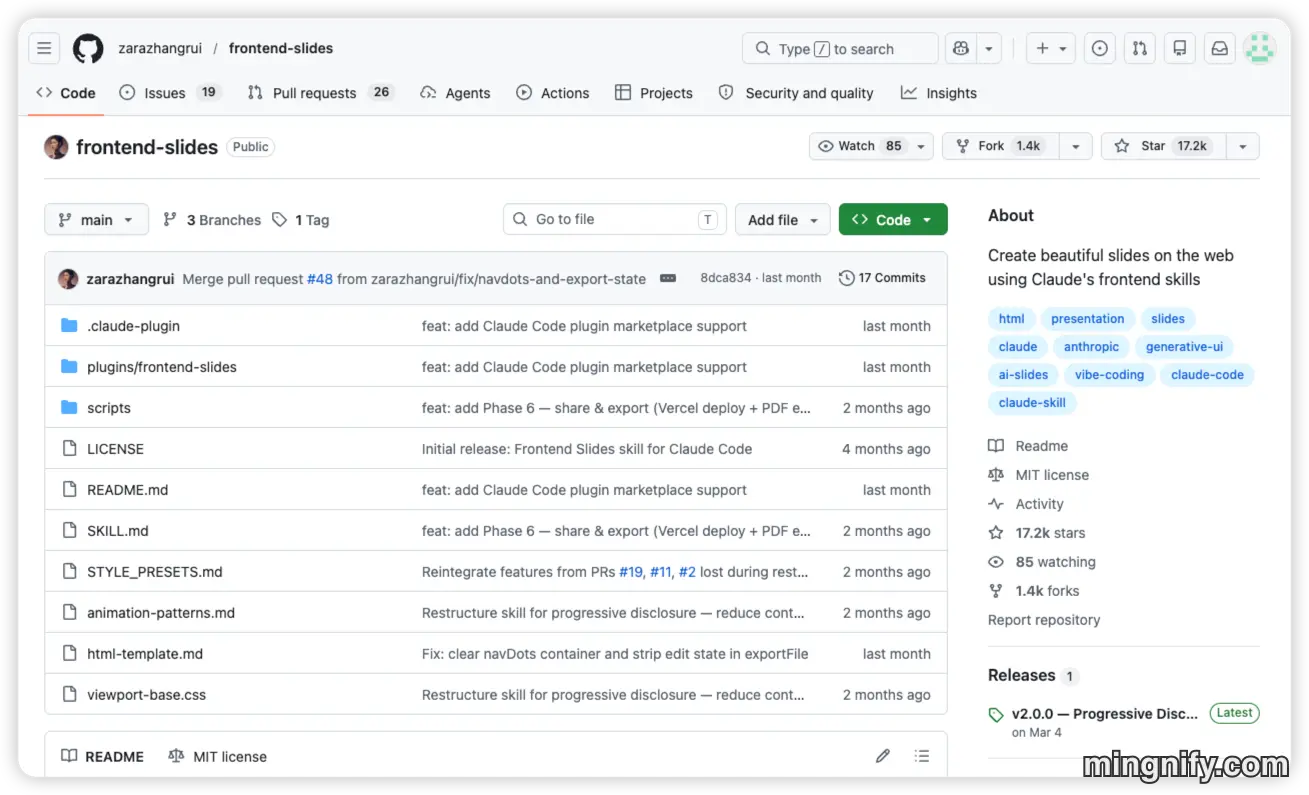Viewport: 1309px width, 795px height.
Task: Open the Copilot chat icon
Action: (961, 48)
